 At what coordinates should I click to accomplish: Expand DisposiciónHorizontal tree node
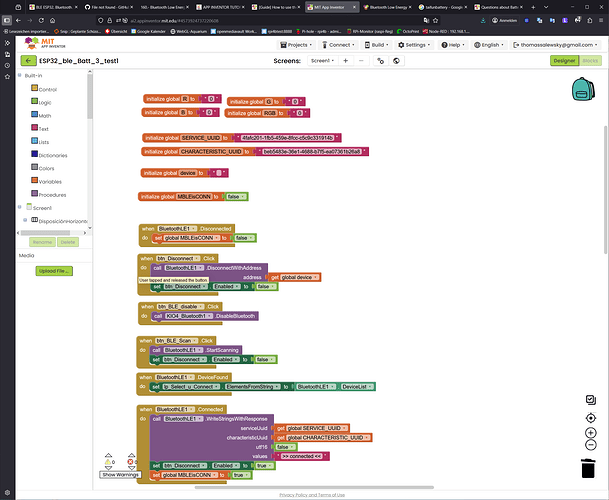coord(25,220)
